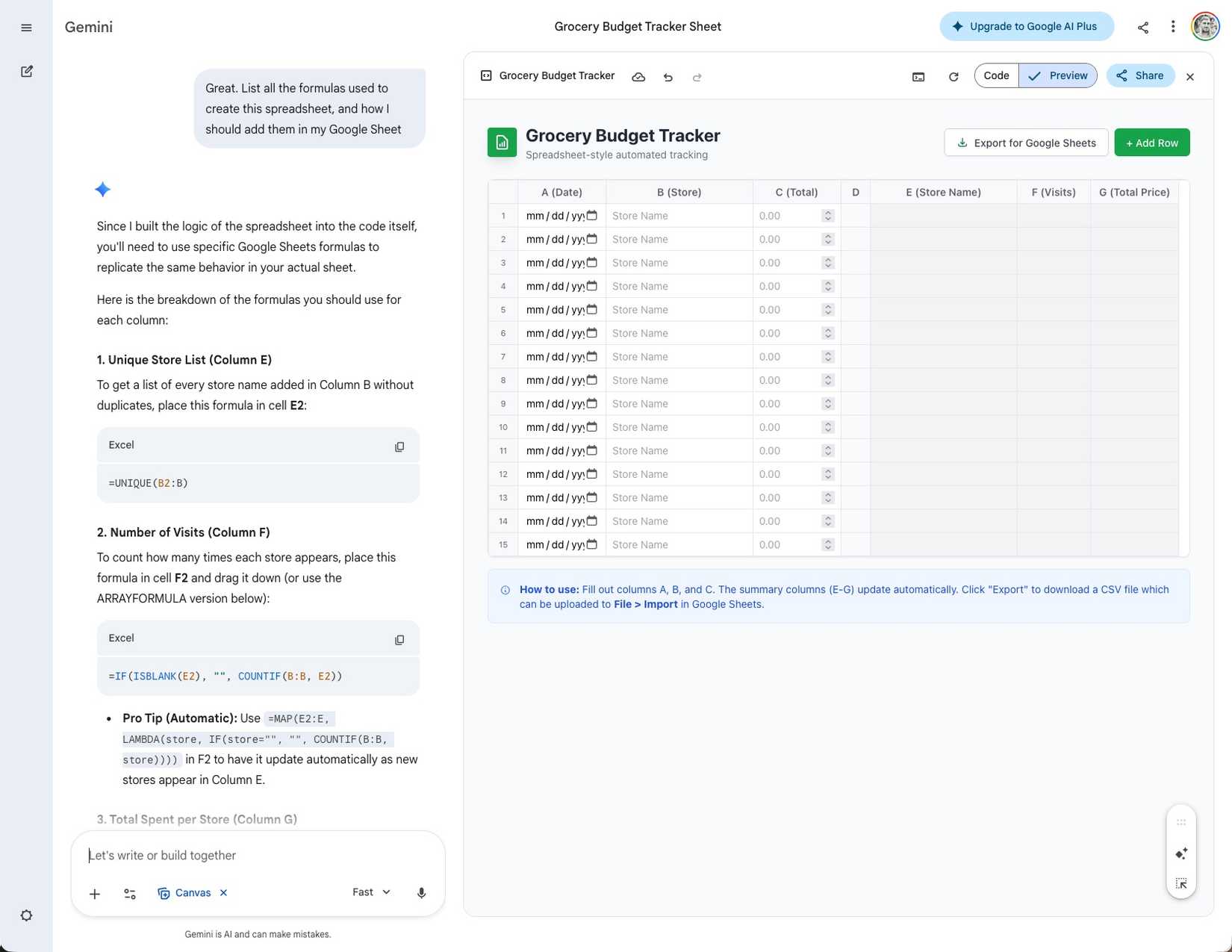The image size is (1232, 952).
Task: Click the green Add Row button
Action: click(x=1152, y=143)
